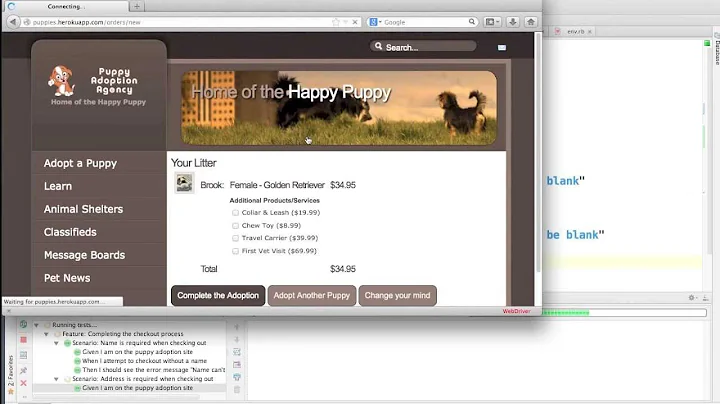The height and width of the screenshot is (404, 720).
Task: Enable the Travel Carrier option
Action: pyautogui.click(x=235, y=238)
